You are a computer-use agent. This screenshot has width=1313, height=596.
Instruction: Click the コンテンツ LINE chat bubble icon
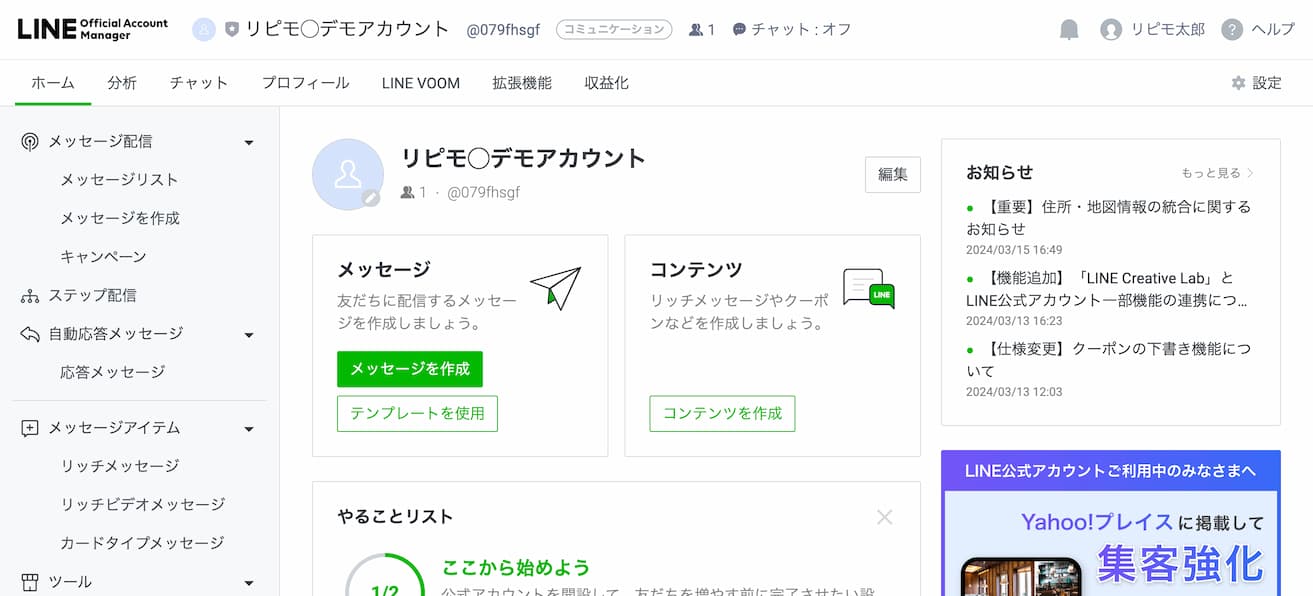(868, 288)
